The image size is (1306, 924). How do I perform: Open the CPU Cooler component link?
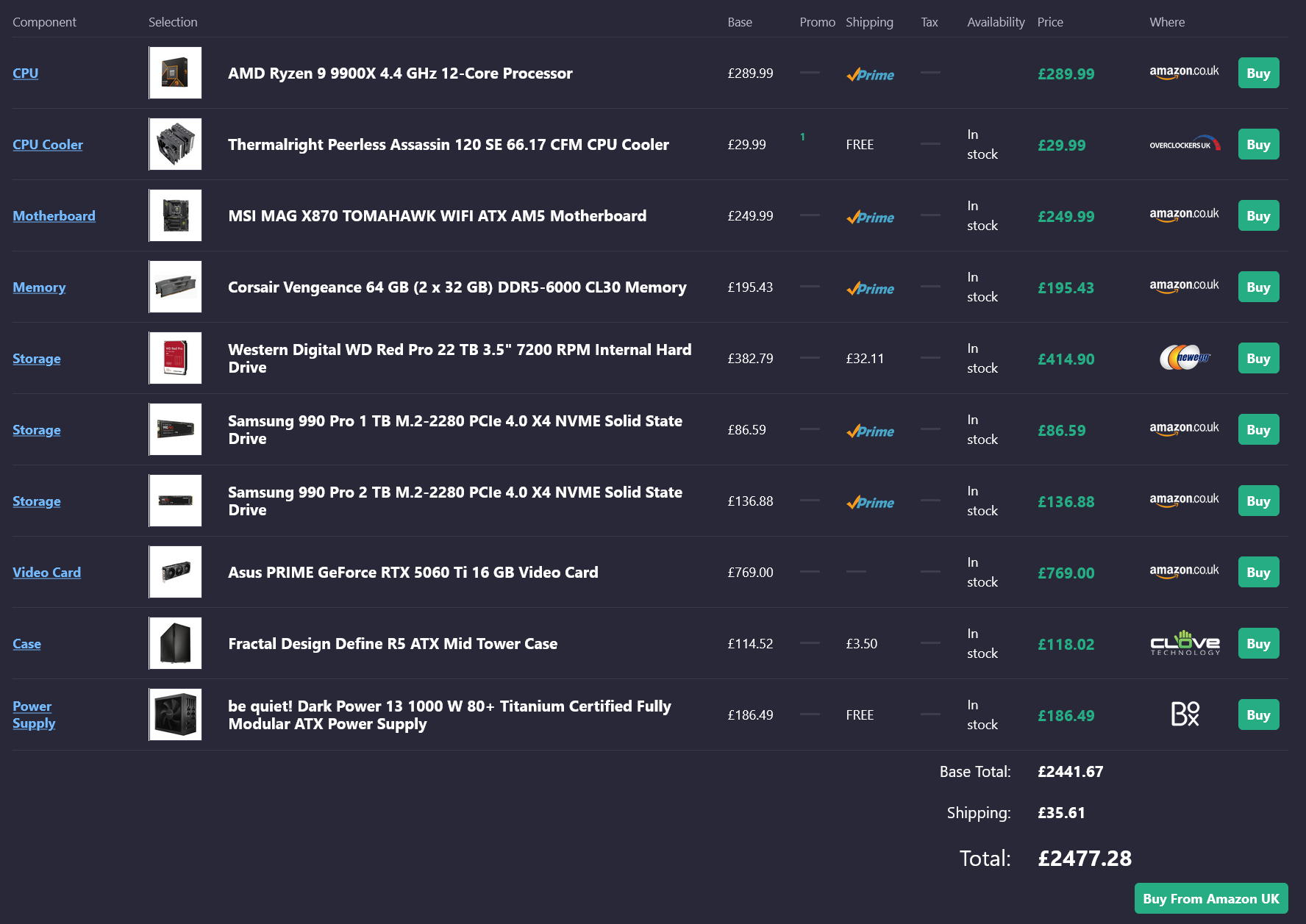[x=48, y=145]
